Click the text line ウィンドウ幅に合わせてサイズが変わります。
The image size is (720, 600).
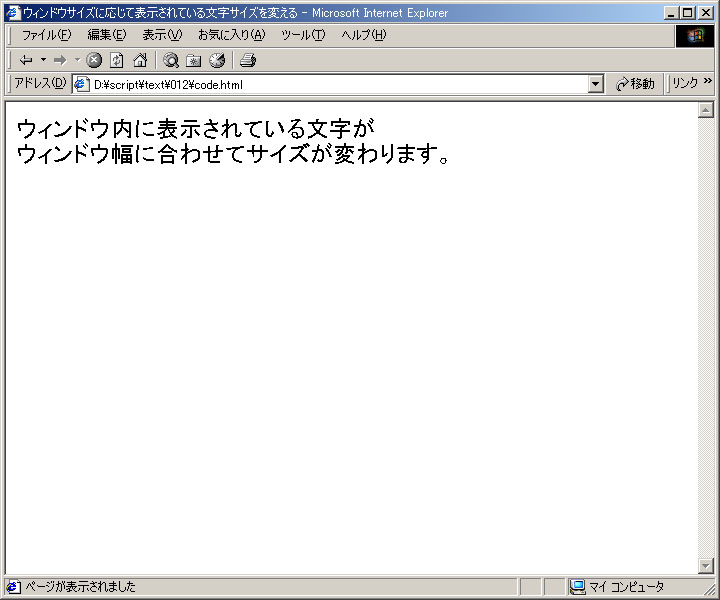pyautogui.click(x=233, y=153)
